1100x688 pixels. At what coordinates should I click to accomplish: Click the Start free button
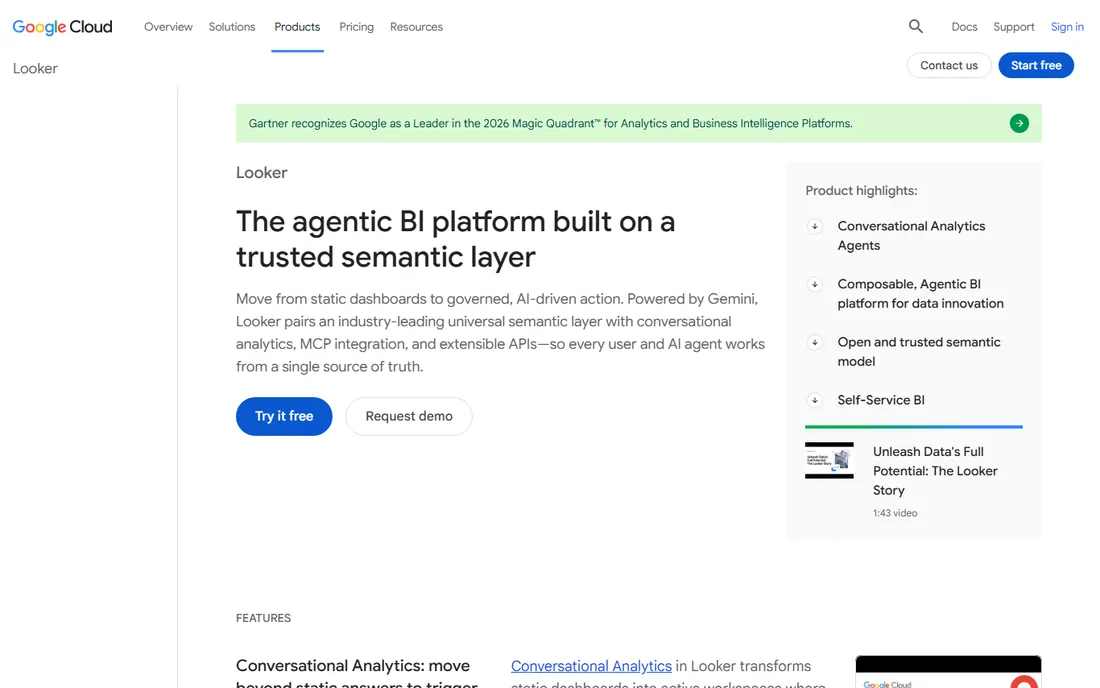click(x=1035, y=65)
